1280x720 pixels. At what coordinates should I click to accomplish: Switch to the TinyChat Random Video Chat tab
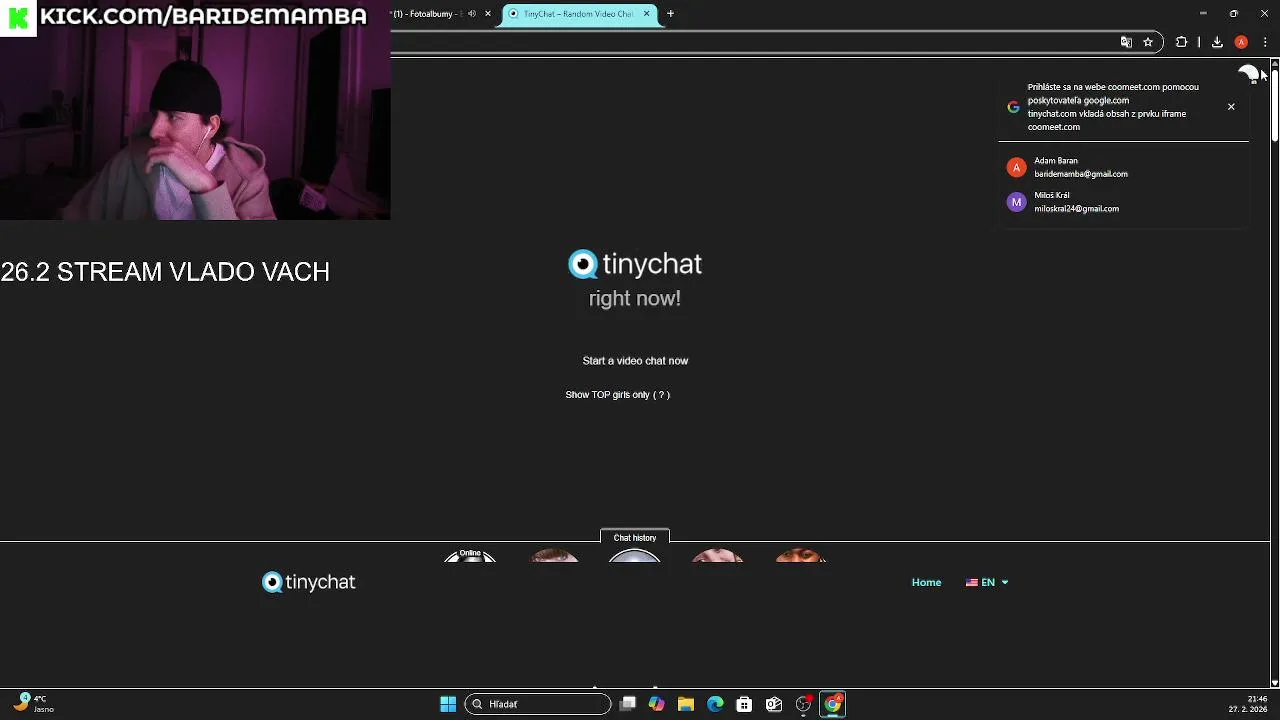[x=580, y=14]
